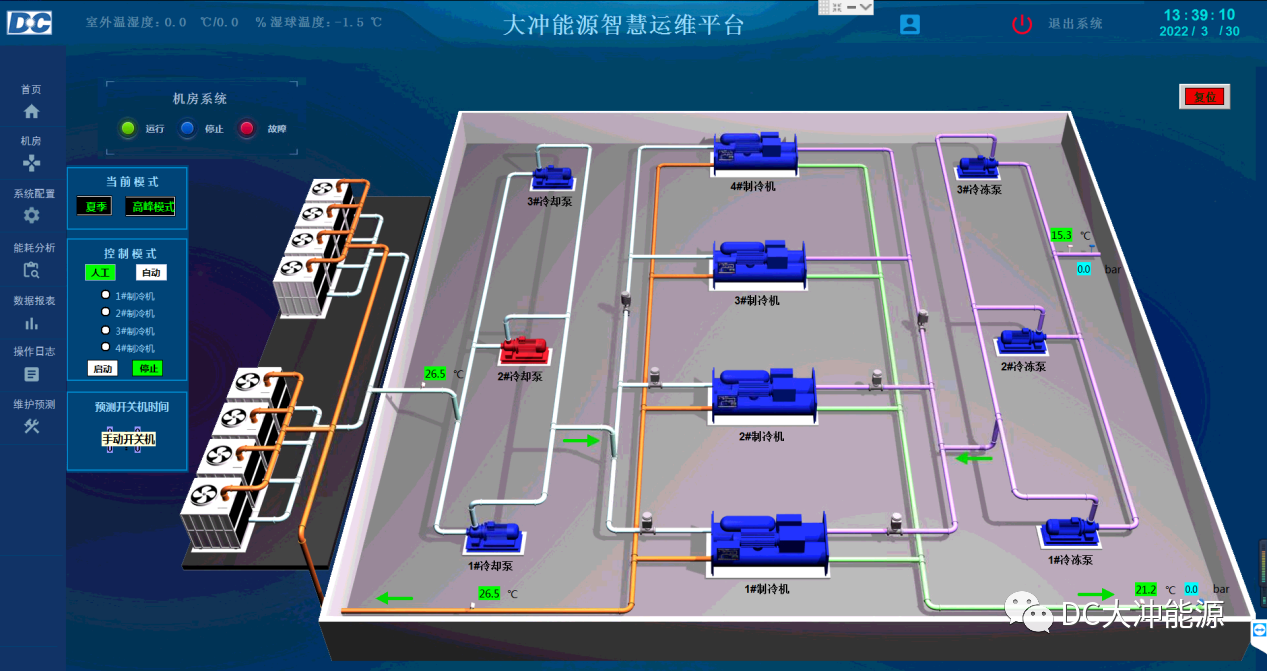The image size is (1267, 671).
Task: Click the green 运行 status indicator
Action: 128,128
